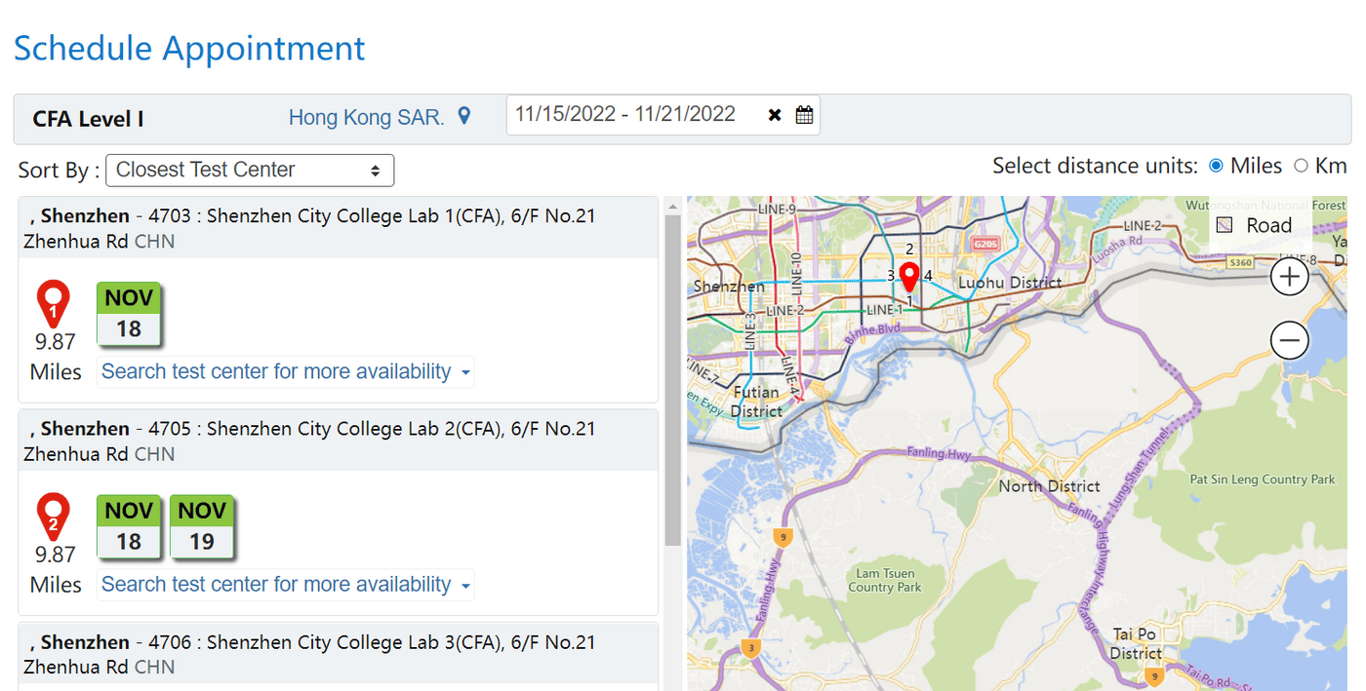Click Lam Tsuen Country Park on map

885,580
